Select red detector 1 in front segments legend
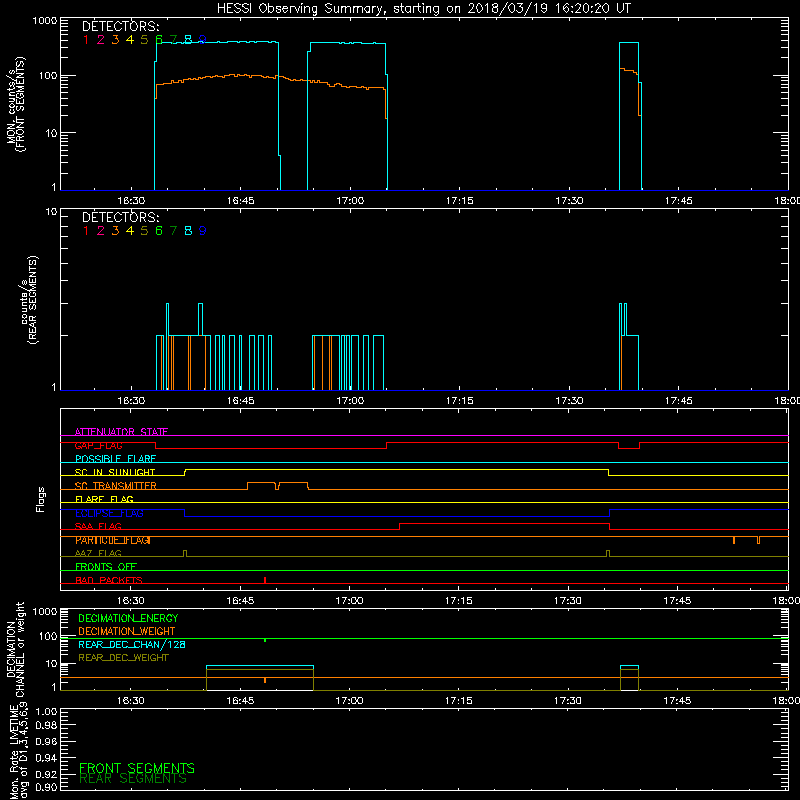Screen dimensions: 800x800 [x=86, y=40]
